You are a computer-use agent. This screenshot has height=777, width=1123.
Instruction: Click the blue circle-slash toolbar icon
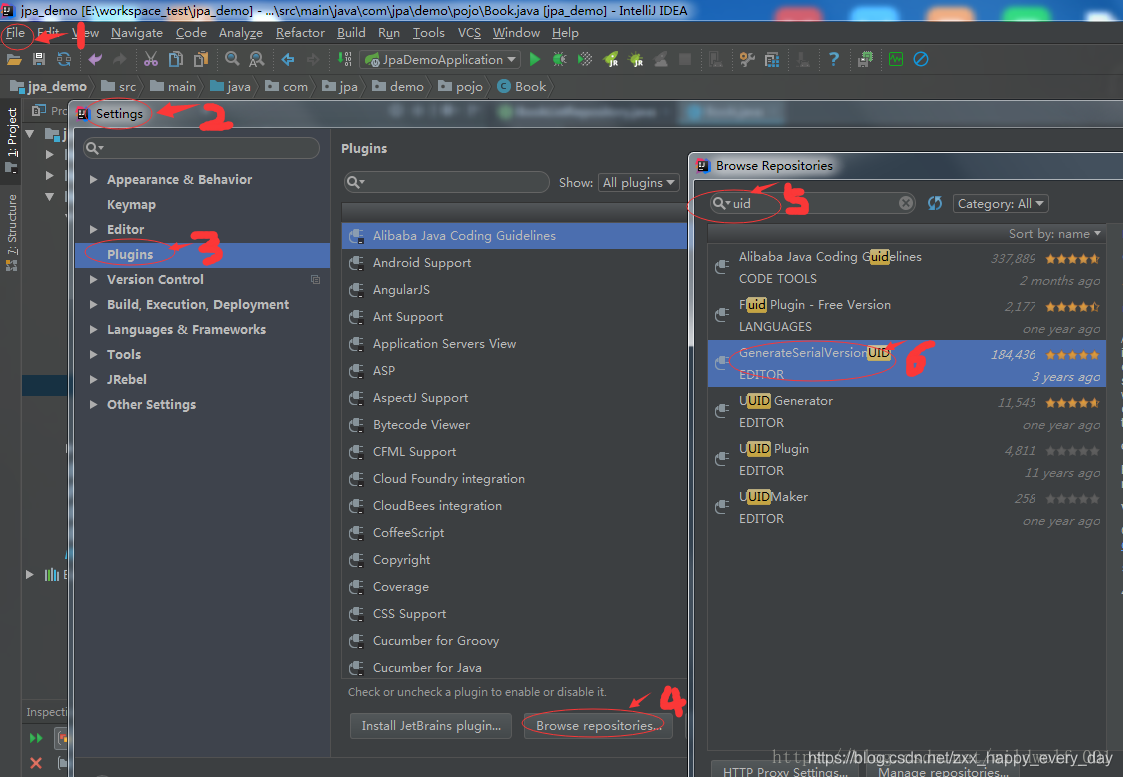pyautogui.click(x=921, y=59)
